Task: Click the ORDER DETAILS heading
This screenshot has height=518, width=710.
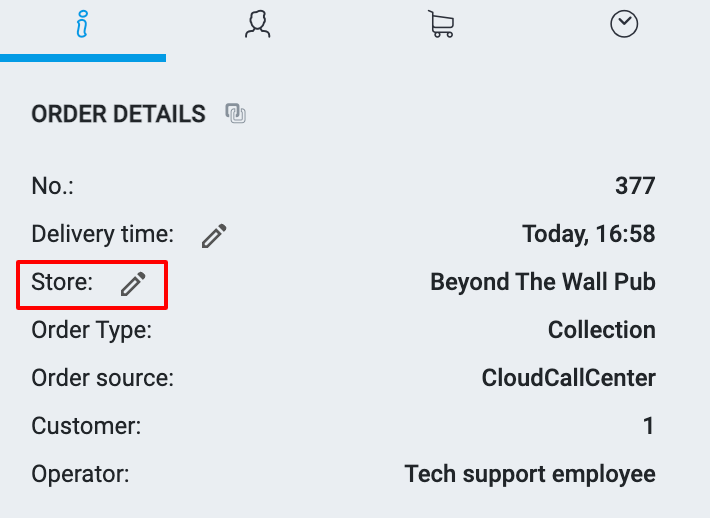Action: click(118, 114)
